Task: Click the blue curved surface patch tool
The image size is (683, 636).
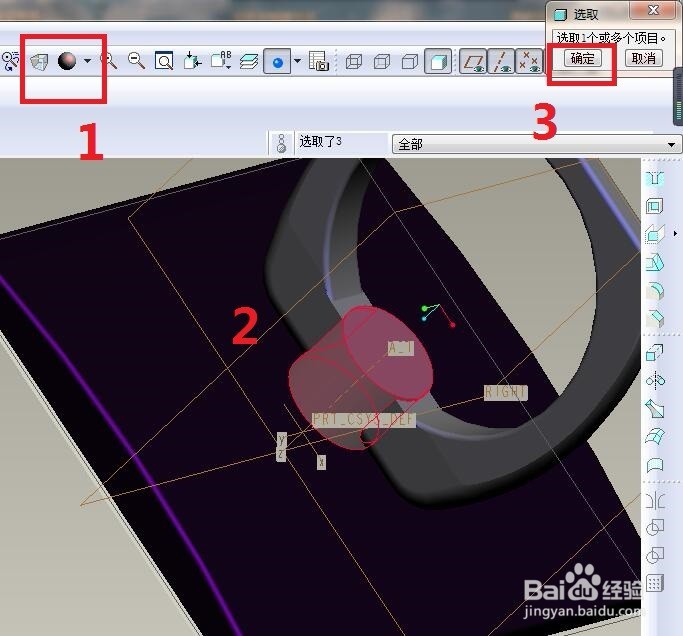Action: point(655,436)
